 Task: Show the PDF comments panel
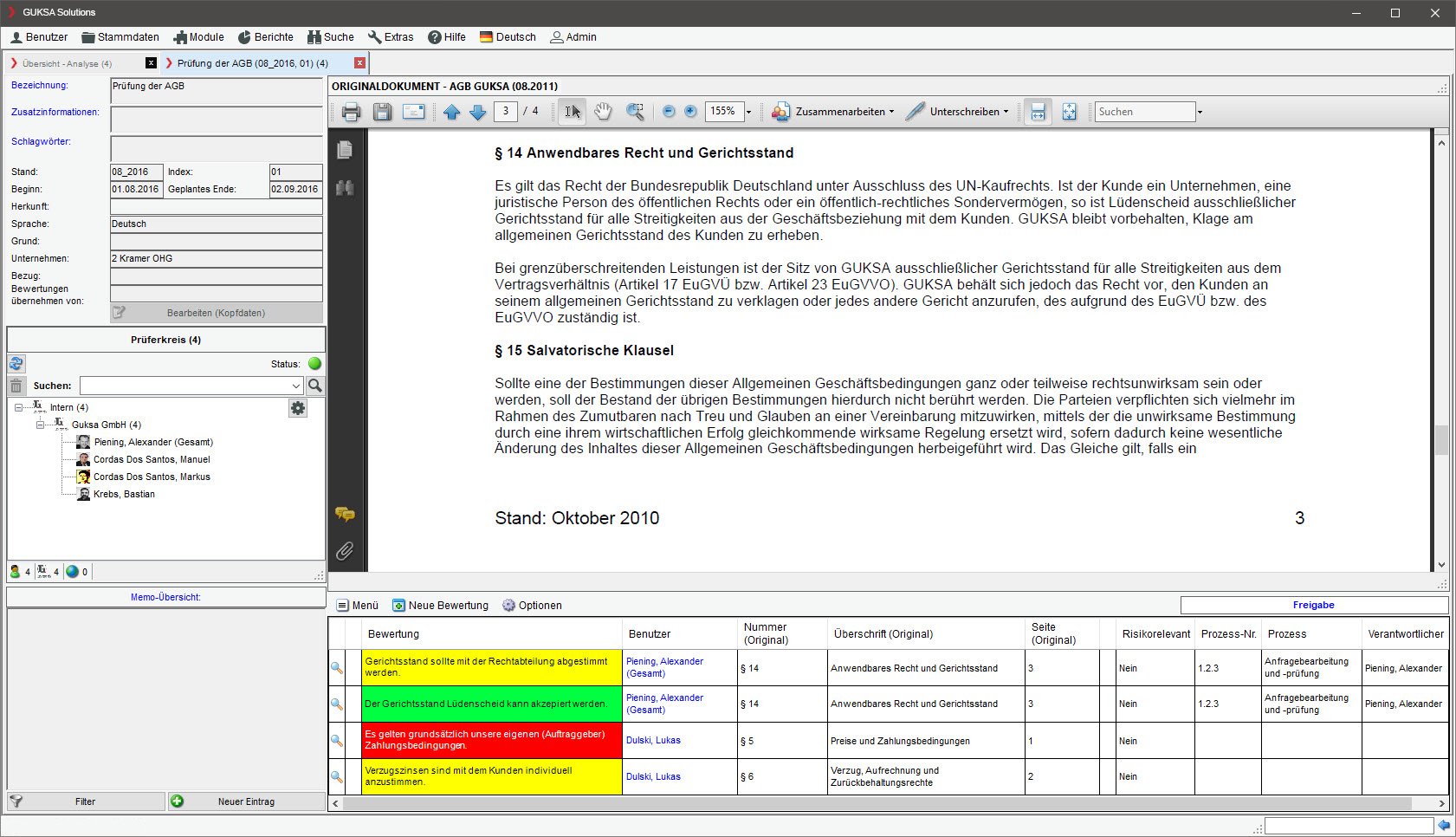click(x=345, y=515)
